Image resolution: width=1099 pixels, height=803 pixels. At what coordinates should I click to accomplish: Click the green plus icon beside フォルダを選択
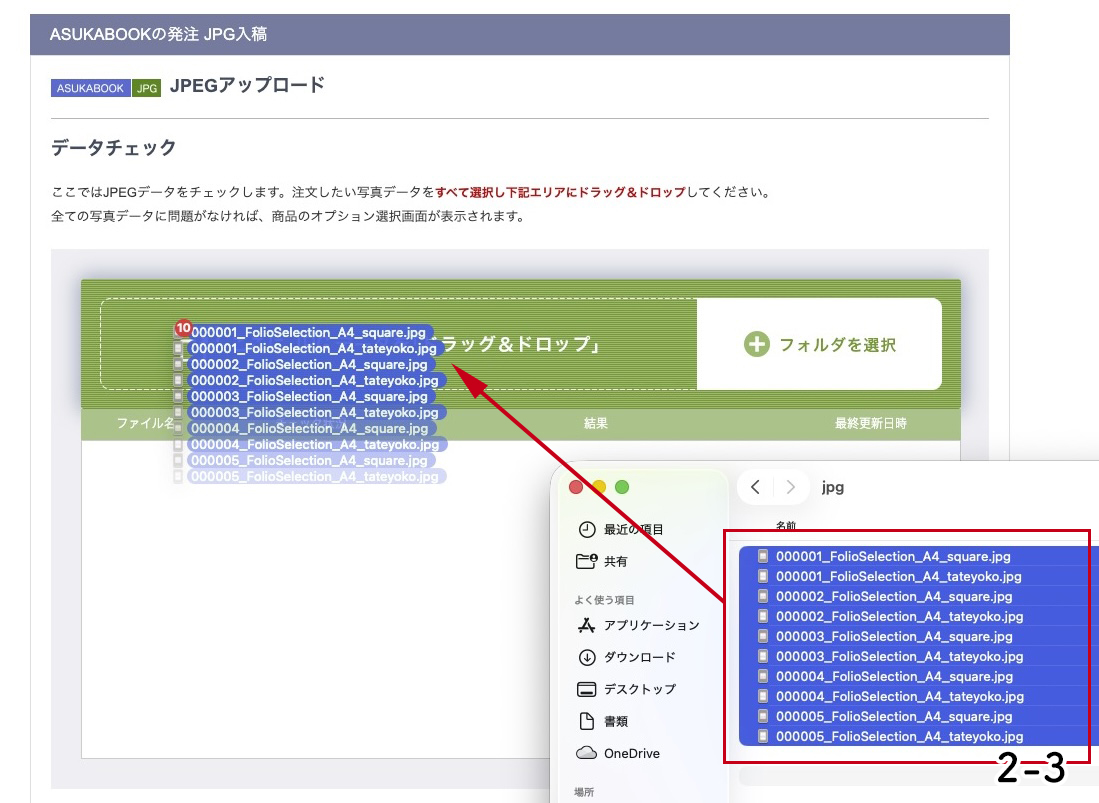click(x=757, y=345)
